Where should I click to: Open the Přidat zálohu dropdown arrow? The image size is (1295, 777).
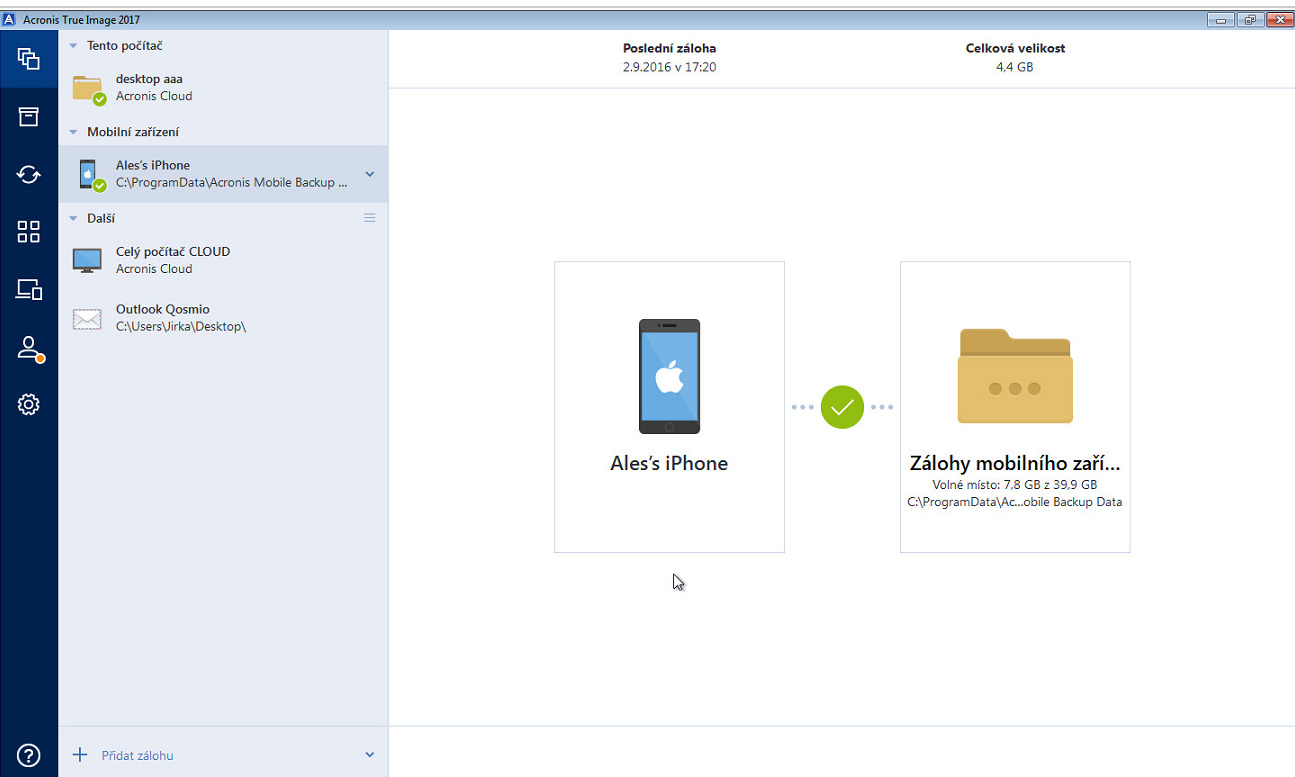coord(369,755)
